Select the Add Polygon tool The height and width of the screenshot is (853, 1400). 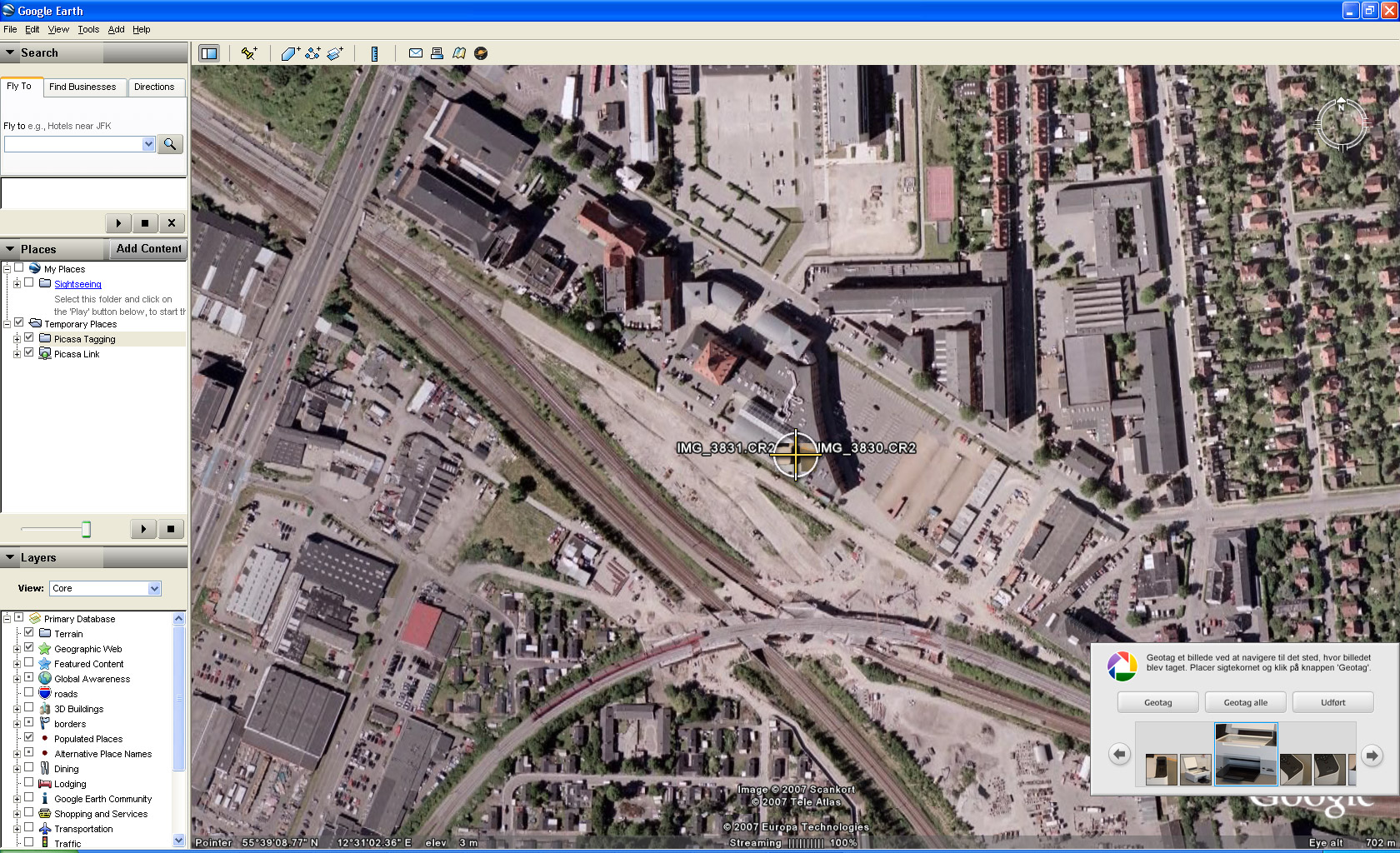[x=290, y=53]
